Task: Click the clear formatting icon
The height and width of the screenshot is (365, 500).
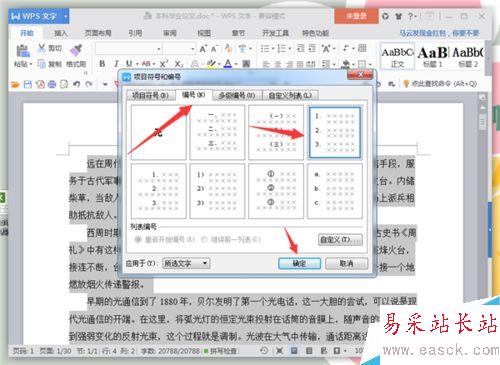Action: (228, 49)
